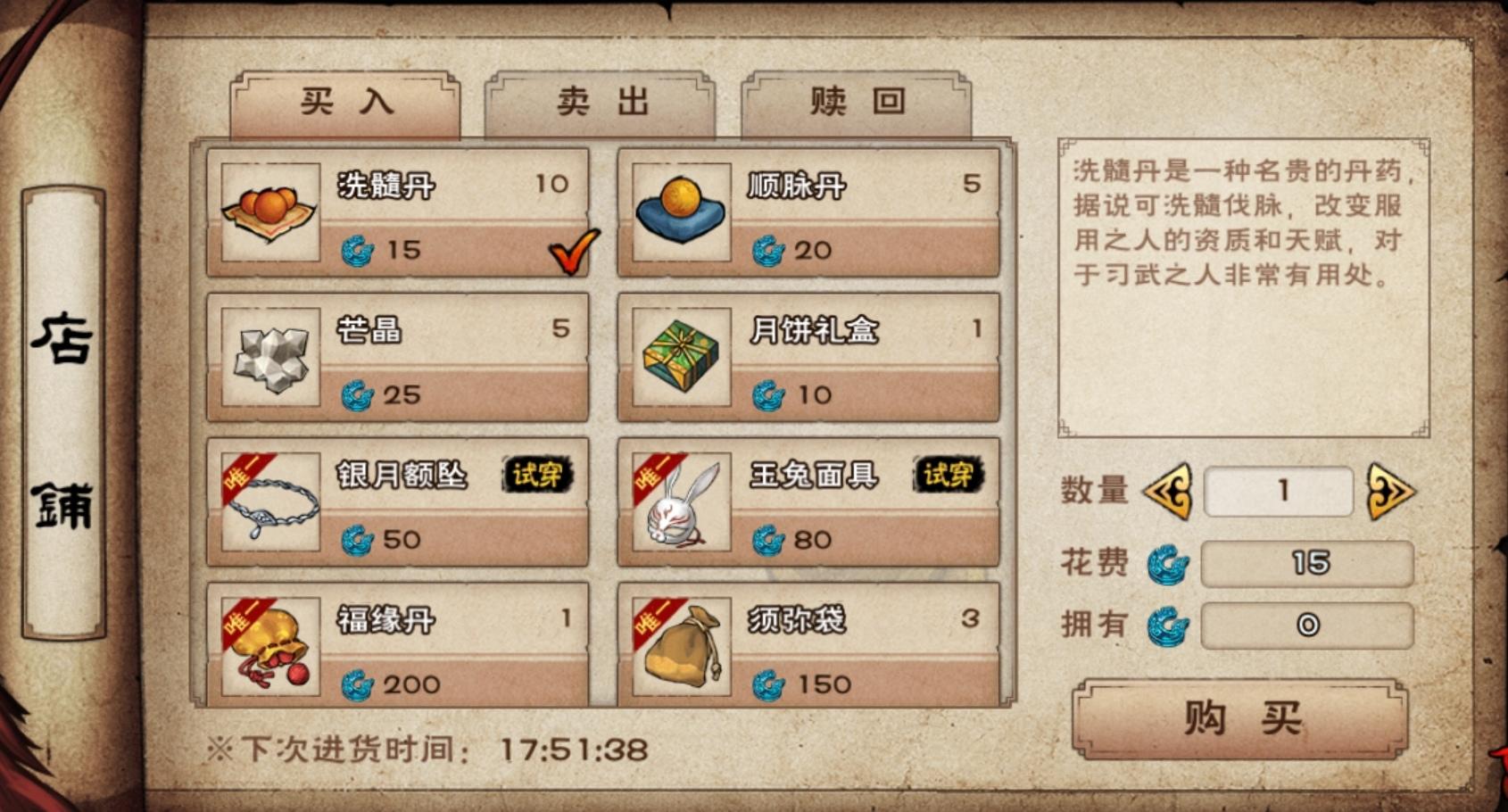The image size is (1508, 812).
Task: Choose the 芒晶 crystal icon
Action: (270, 357)
